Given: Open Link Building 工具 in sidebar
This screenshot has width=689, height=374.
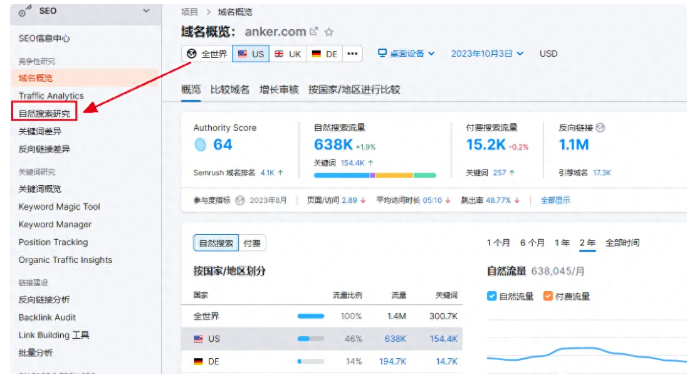Looking at the screenshot, I should (x=54, y=335).
